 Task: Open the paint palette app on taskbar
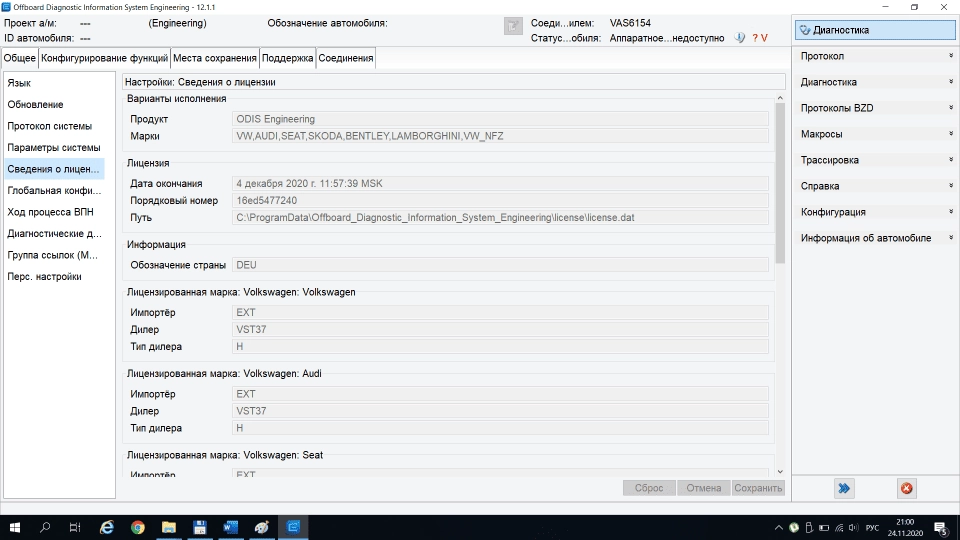coord(262,527)
